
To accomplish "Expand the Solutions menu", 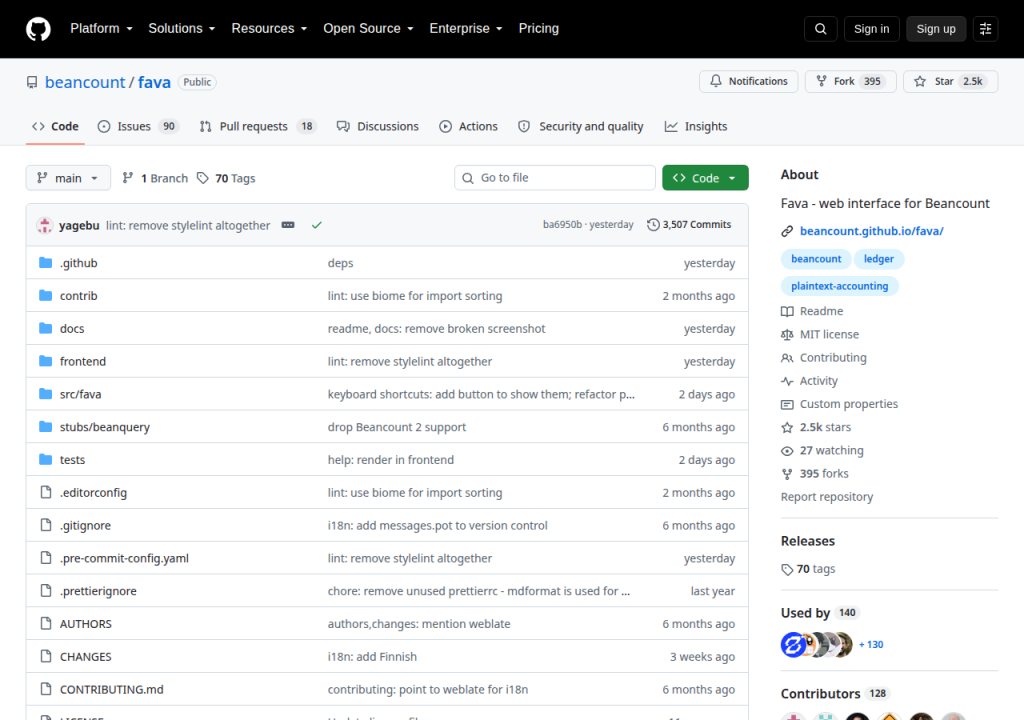I will (182, 29).
